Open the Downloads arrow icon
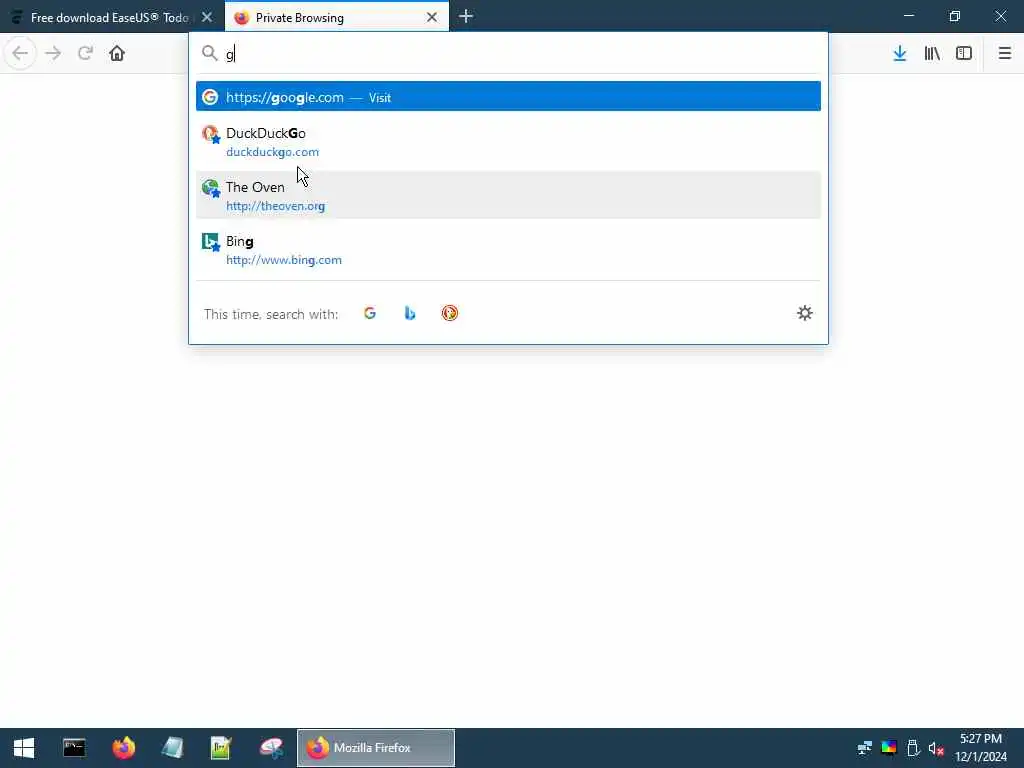The height and width of the screenshot is (768, 1024). pyautogui.click(x=900, y=53)
